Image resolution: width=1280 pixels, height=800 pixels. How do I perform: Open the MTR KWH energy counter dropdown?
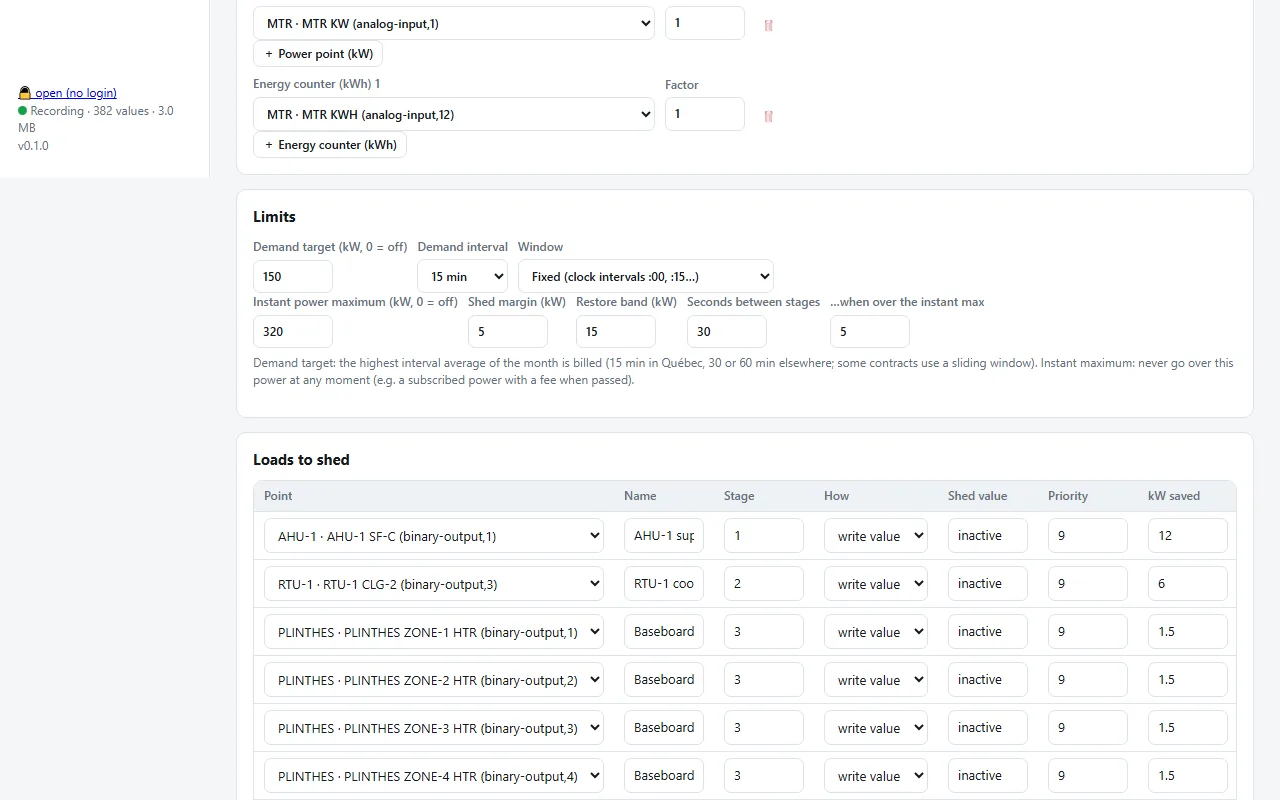click(454, 114)
